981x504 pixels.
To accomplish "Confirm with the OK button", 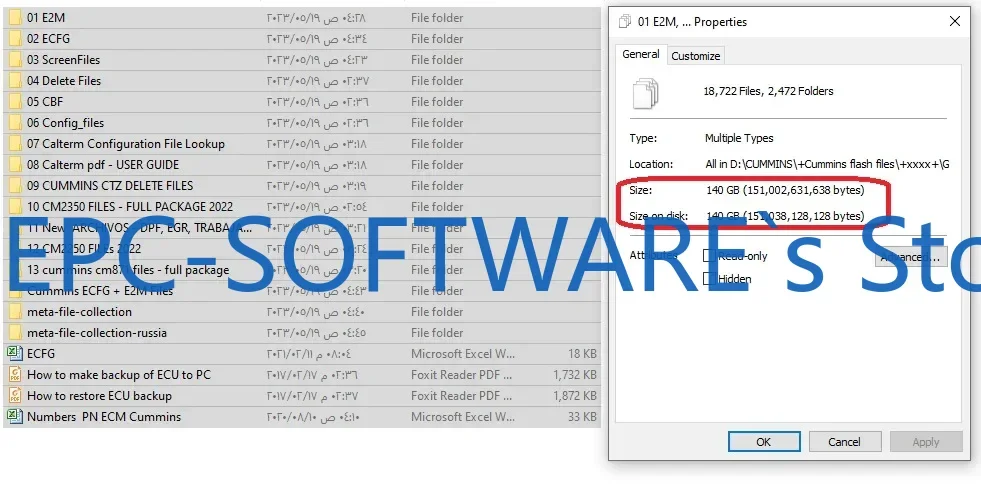I will 764,441.
